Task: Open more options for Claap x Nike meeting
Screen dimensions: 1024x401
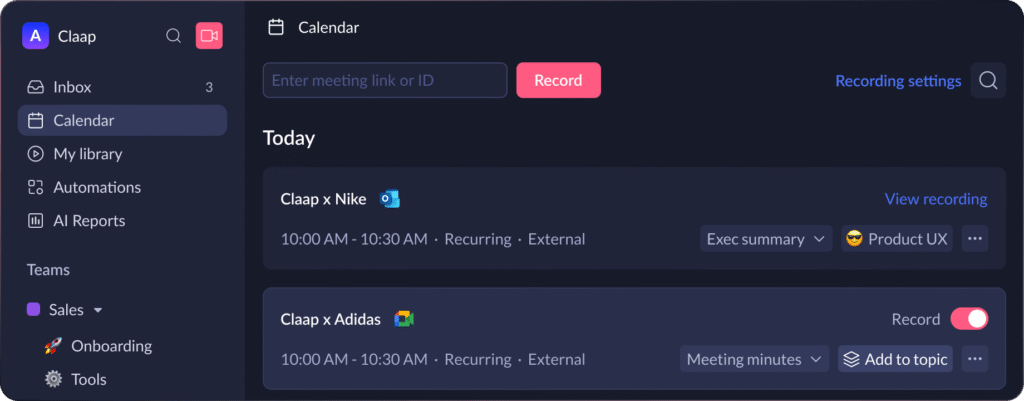Action: (976, 239)
